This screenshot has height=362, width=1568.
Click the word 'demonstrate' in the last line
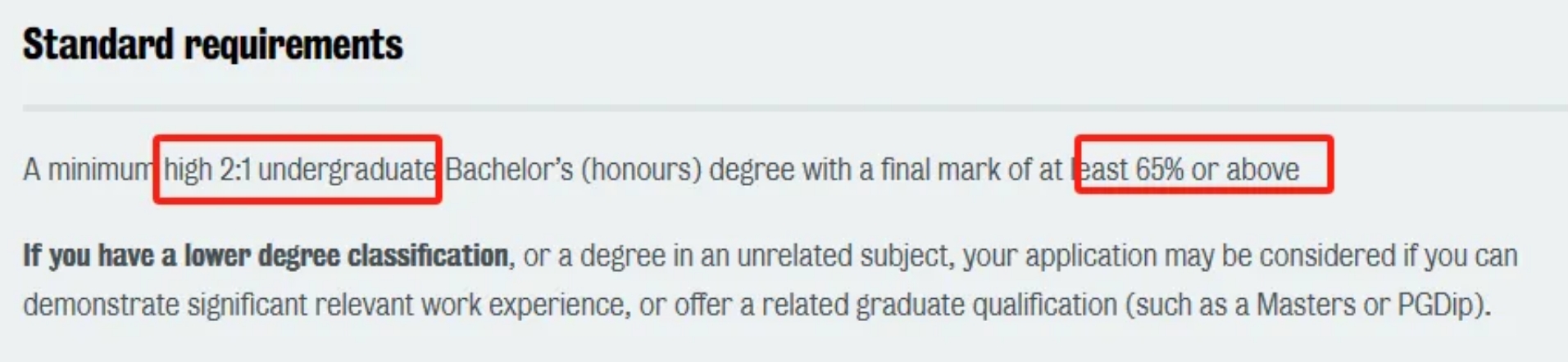tap(101, 305)
